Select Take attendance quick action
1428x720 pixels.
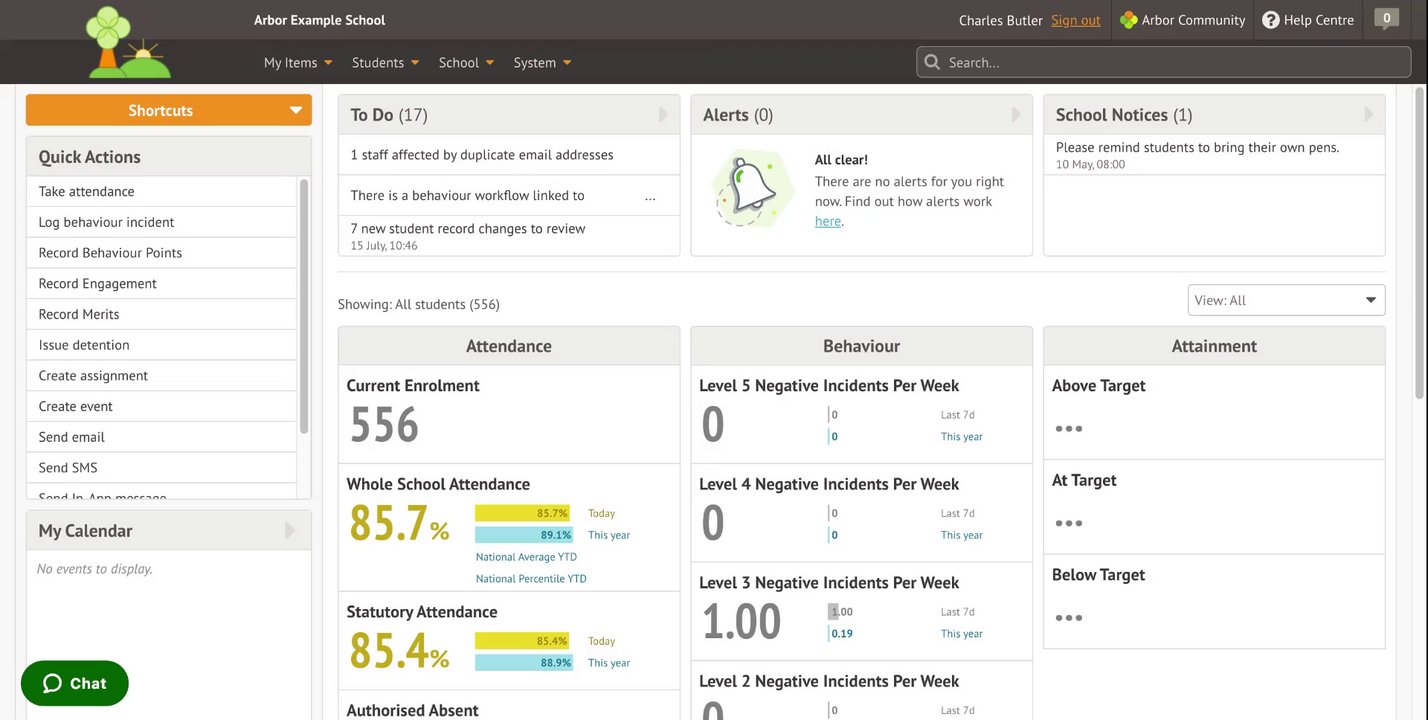pyautogui.click(x=162, y=191)
